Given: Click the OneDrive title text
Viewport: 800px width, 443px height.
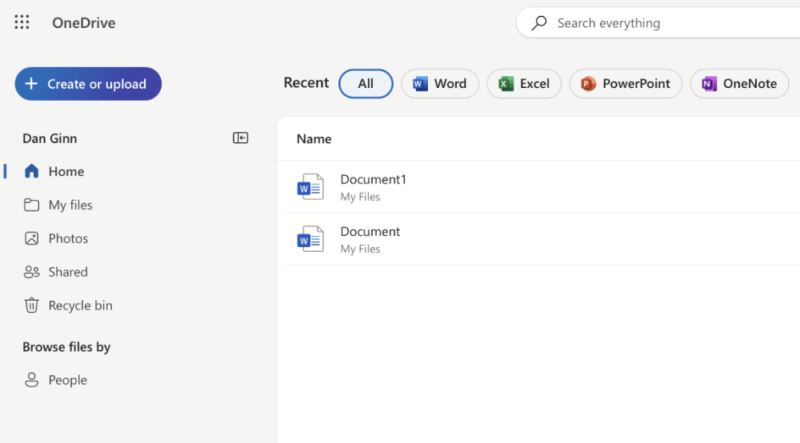Looking at the screenshot, I should pos(84,23).
